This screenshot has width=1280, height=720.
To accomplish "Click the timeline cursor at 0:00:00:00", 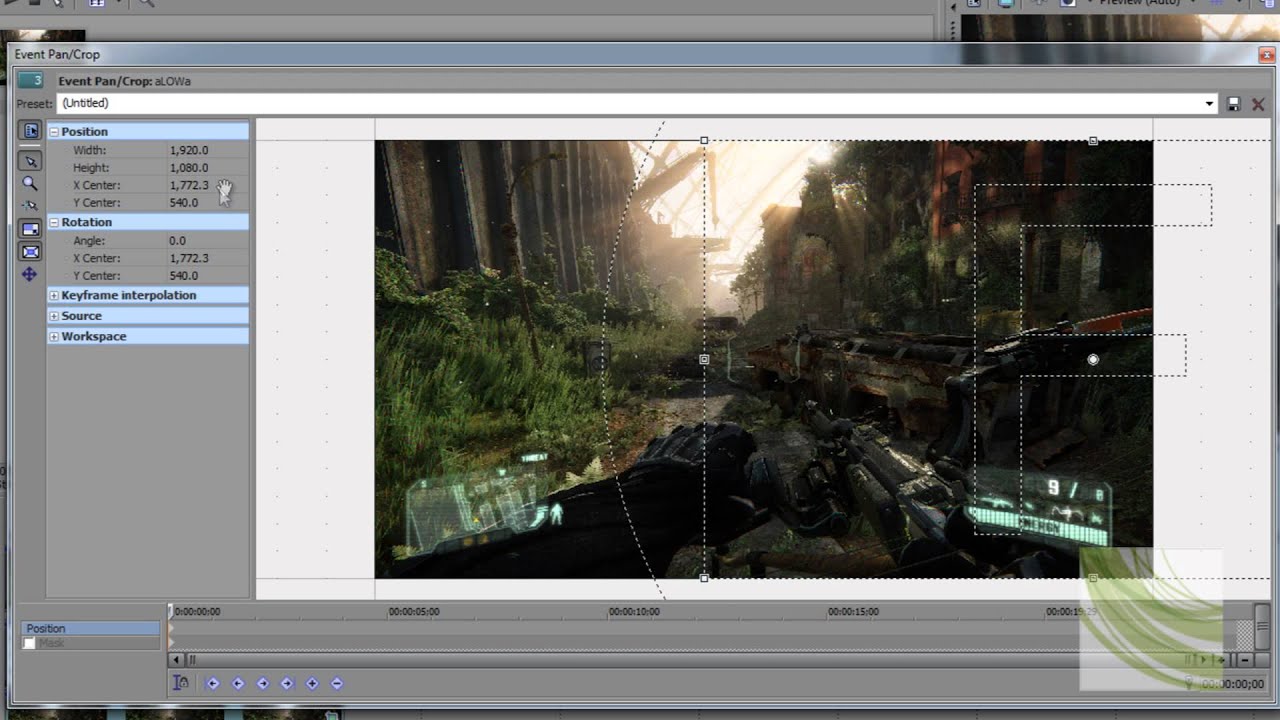I will click(x=171, y=610).
